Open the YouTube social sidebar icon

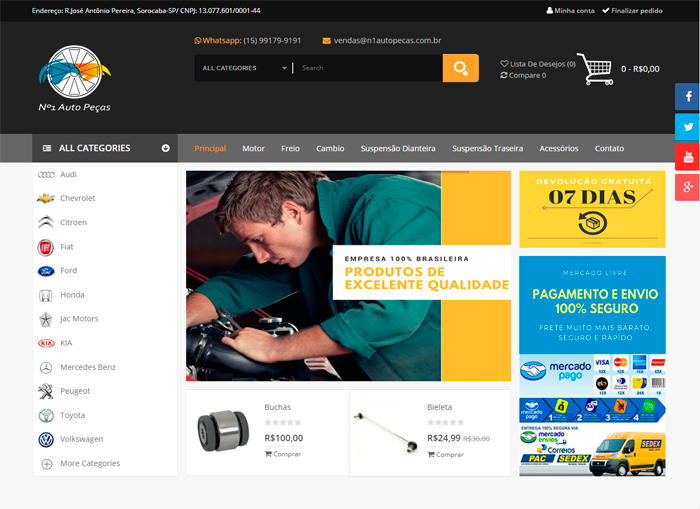(687, 157)
